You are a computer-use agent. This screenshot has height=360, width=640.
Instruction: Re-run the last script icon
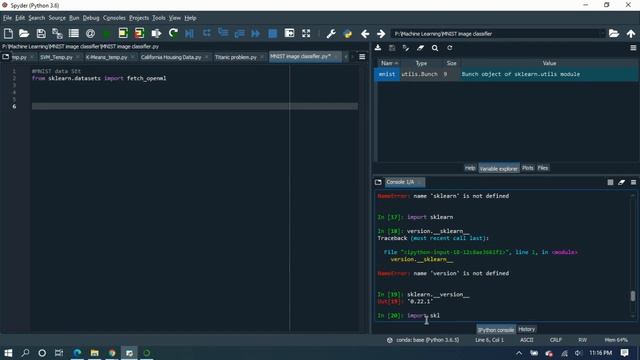pos(173,33)
